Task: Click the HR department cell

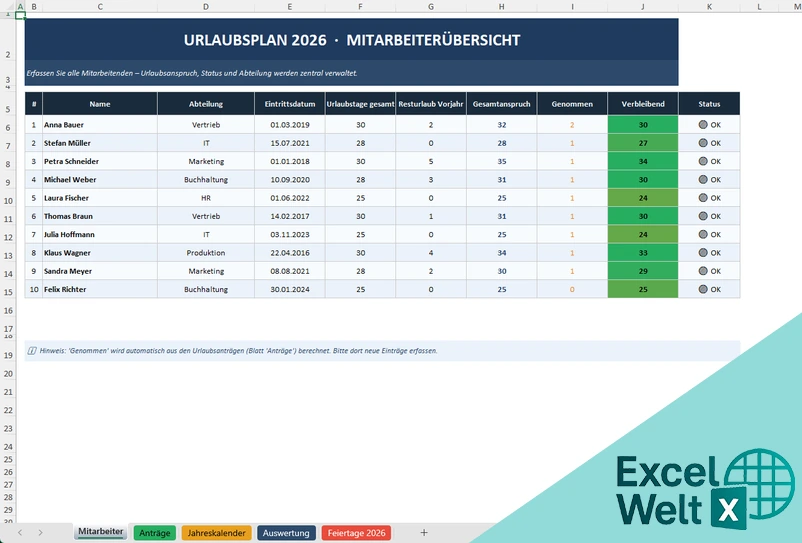Action: pos(206,198)
